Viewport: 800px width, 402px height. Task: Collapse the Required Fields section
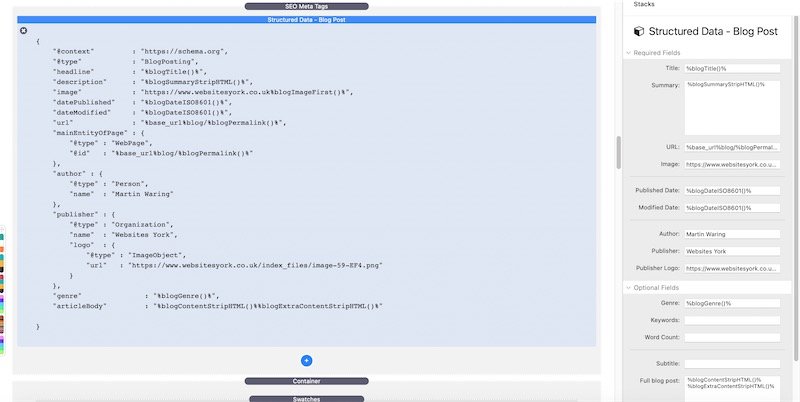coord(629,53)
